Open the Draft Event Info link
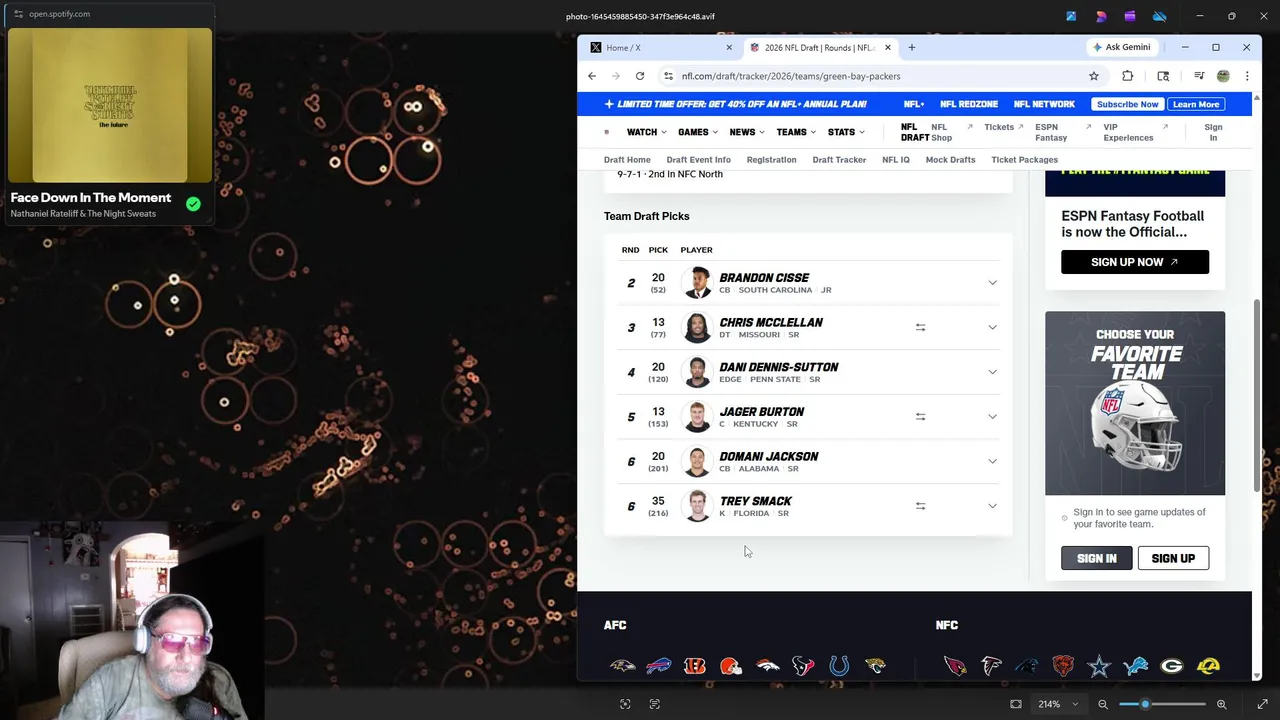Image resolution: width=1280 pixels, height=720 pixels. click(x=698, y=160)
